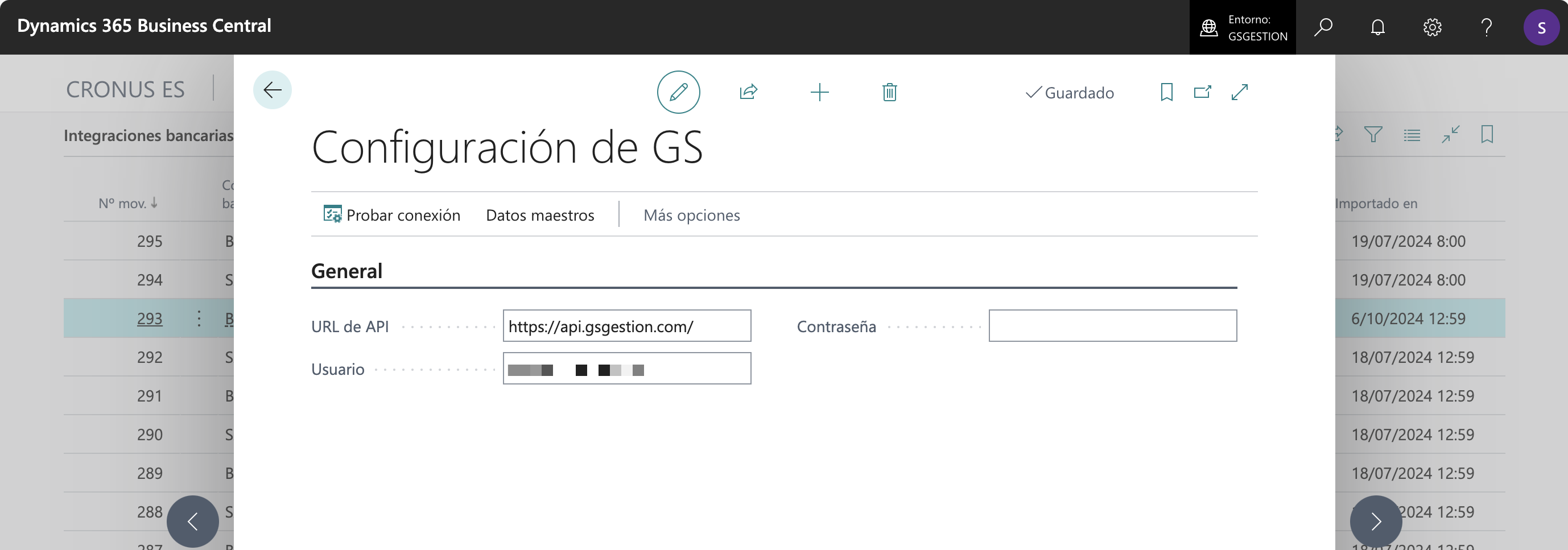Click the pencil edit icon
1568x550 pixels.
(x=678, y=93)
